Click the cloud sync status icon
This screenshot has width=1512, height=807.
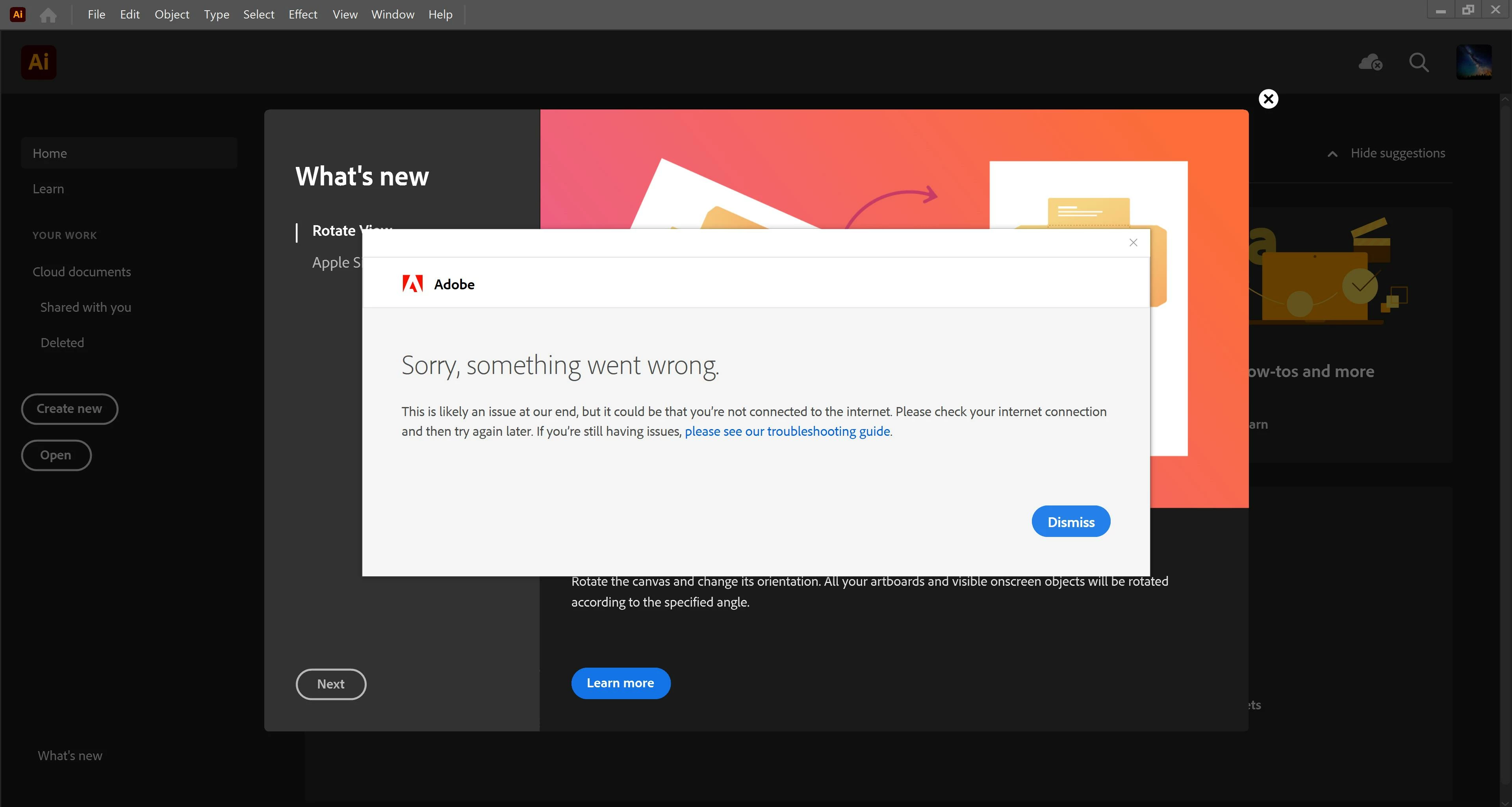tap(1370, 62)
